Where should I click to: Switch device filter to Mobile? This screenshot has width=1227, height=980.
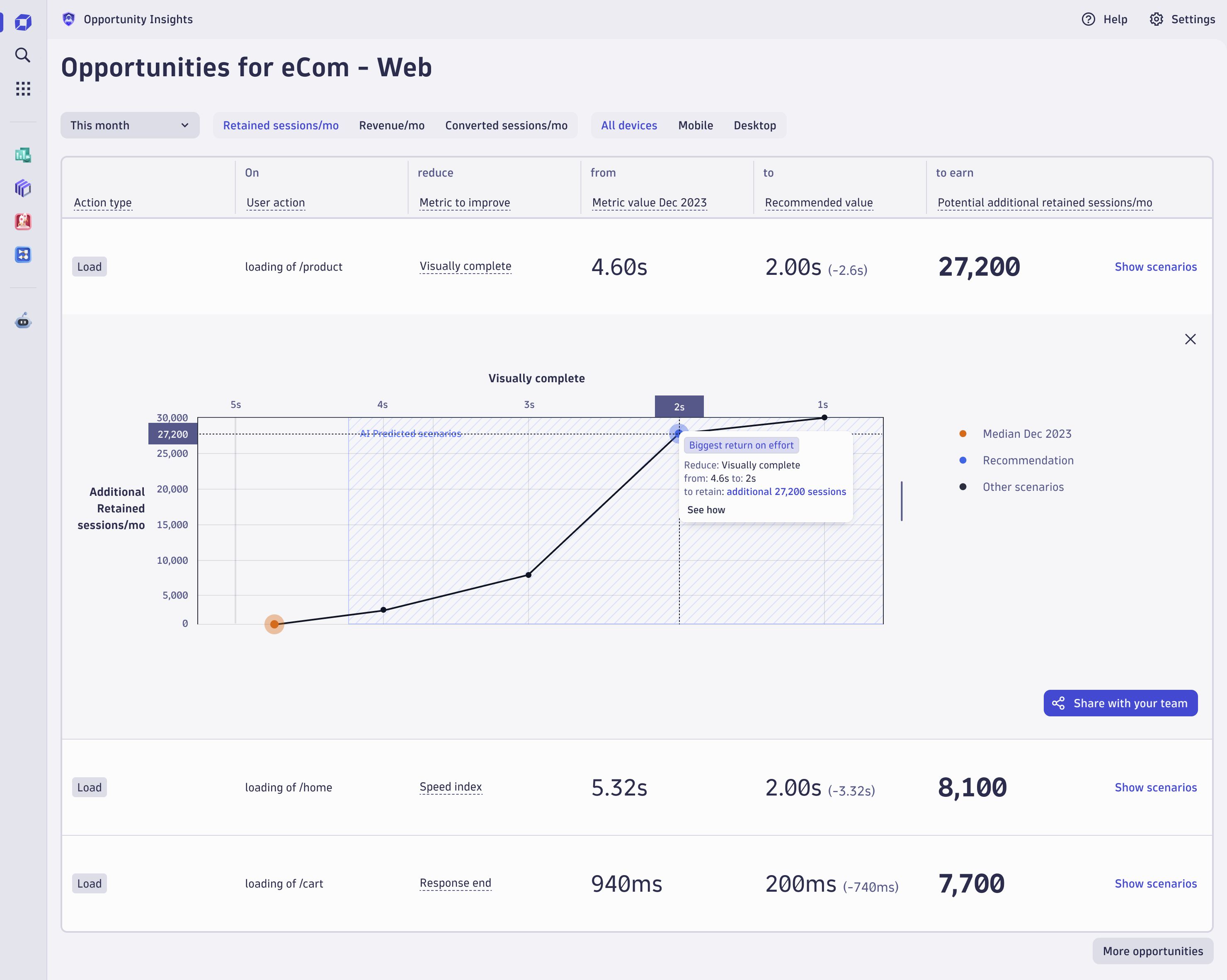coord(696,125)
